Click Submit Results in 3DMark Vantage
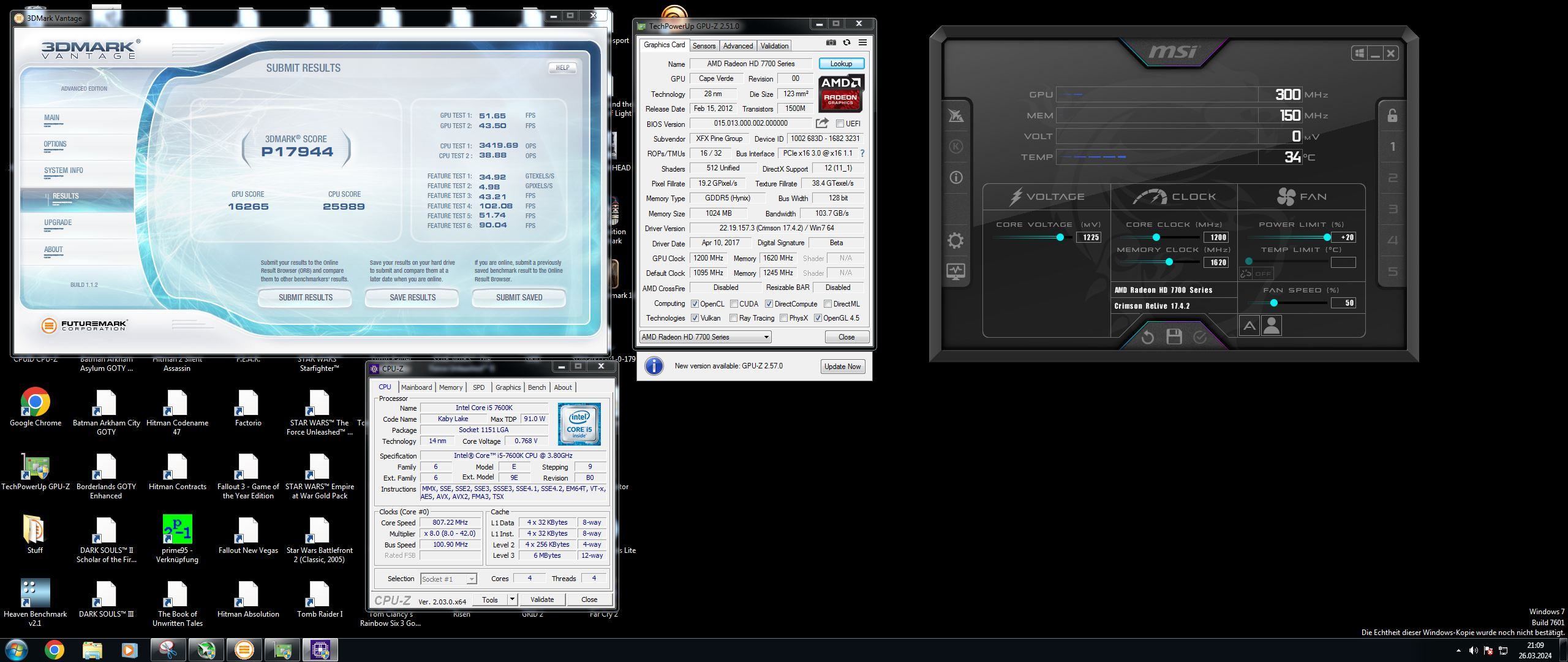 coord(305,298)
